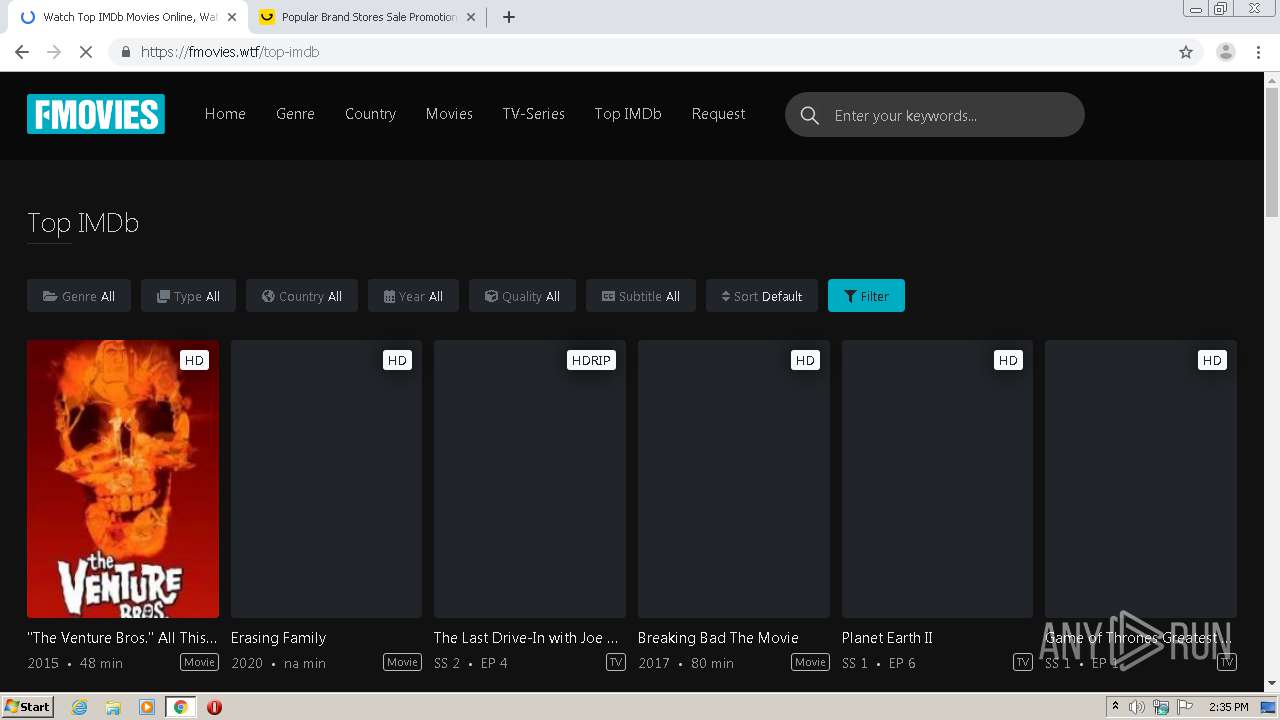The image size is (1280, 720).
Task: Open Chrome three-dot menu
Action: pos(1259,52)
